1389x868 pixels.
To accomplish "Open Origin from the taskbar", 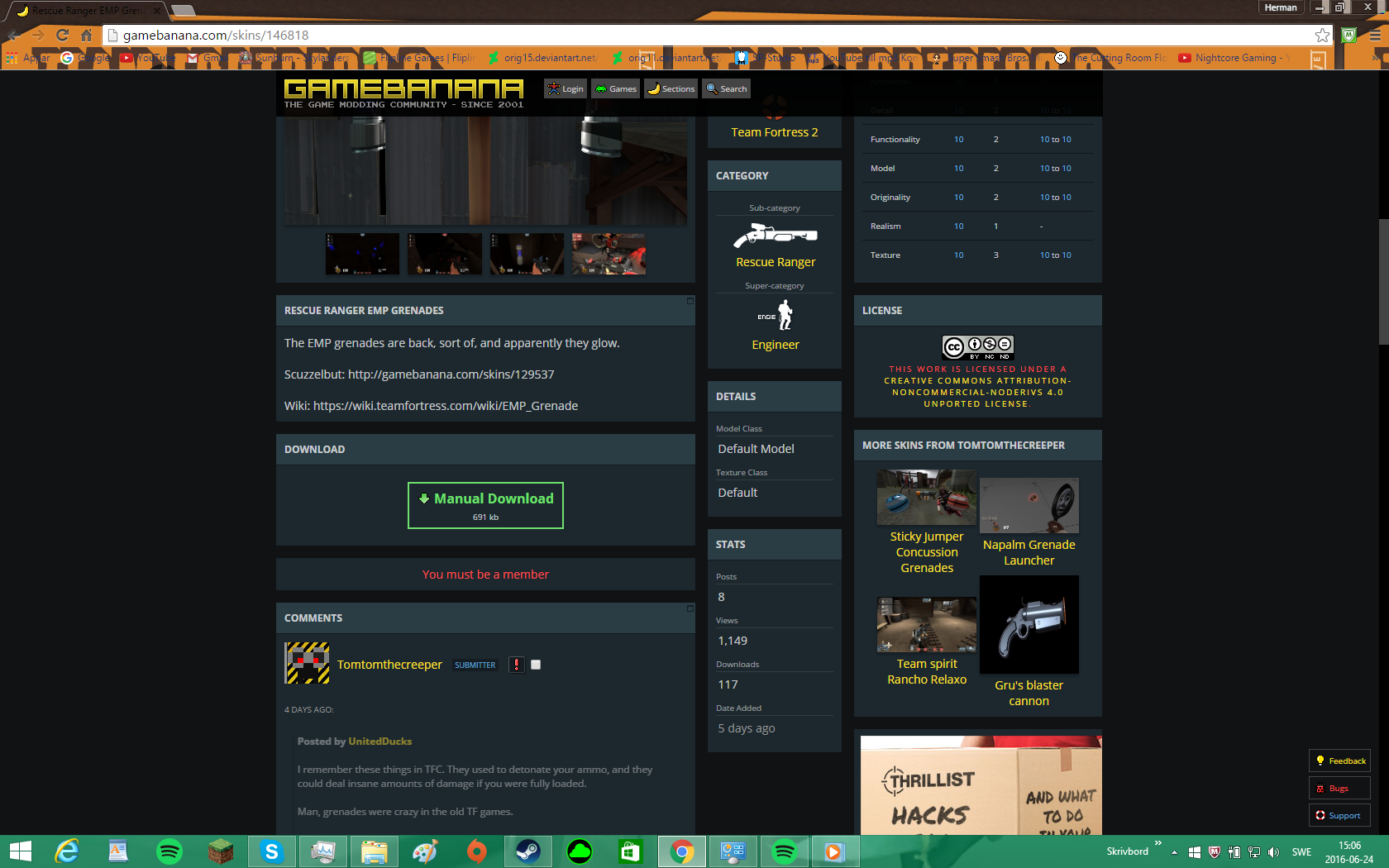I will [x=476, y=851].
